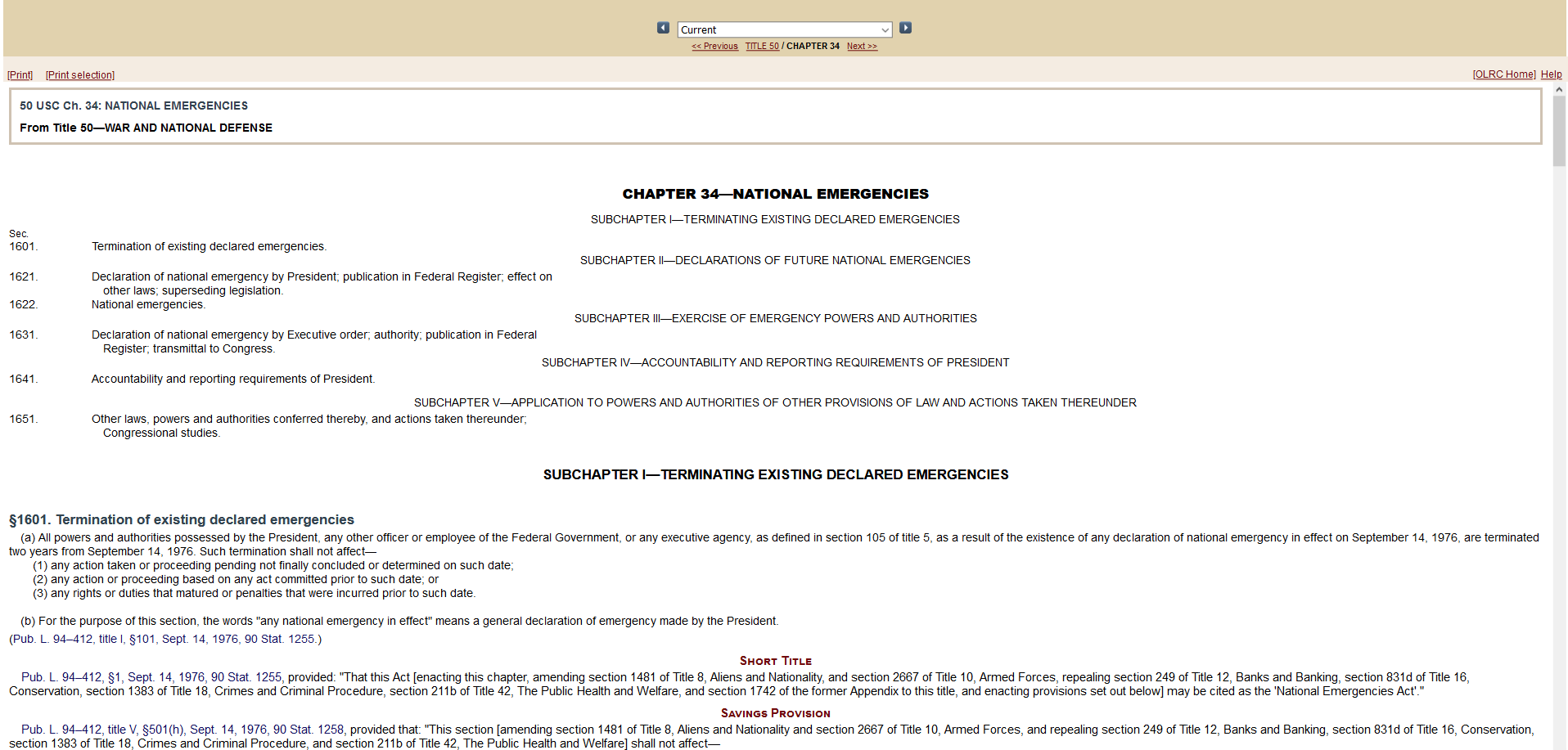Open the TITLE 50 breadcrumb link
Viewport: 1568px width, 750px height.
click(762, 47)
